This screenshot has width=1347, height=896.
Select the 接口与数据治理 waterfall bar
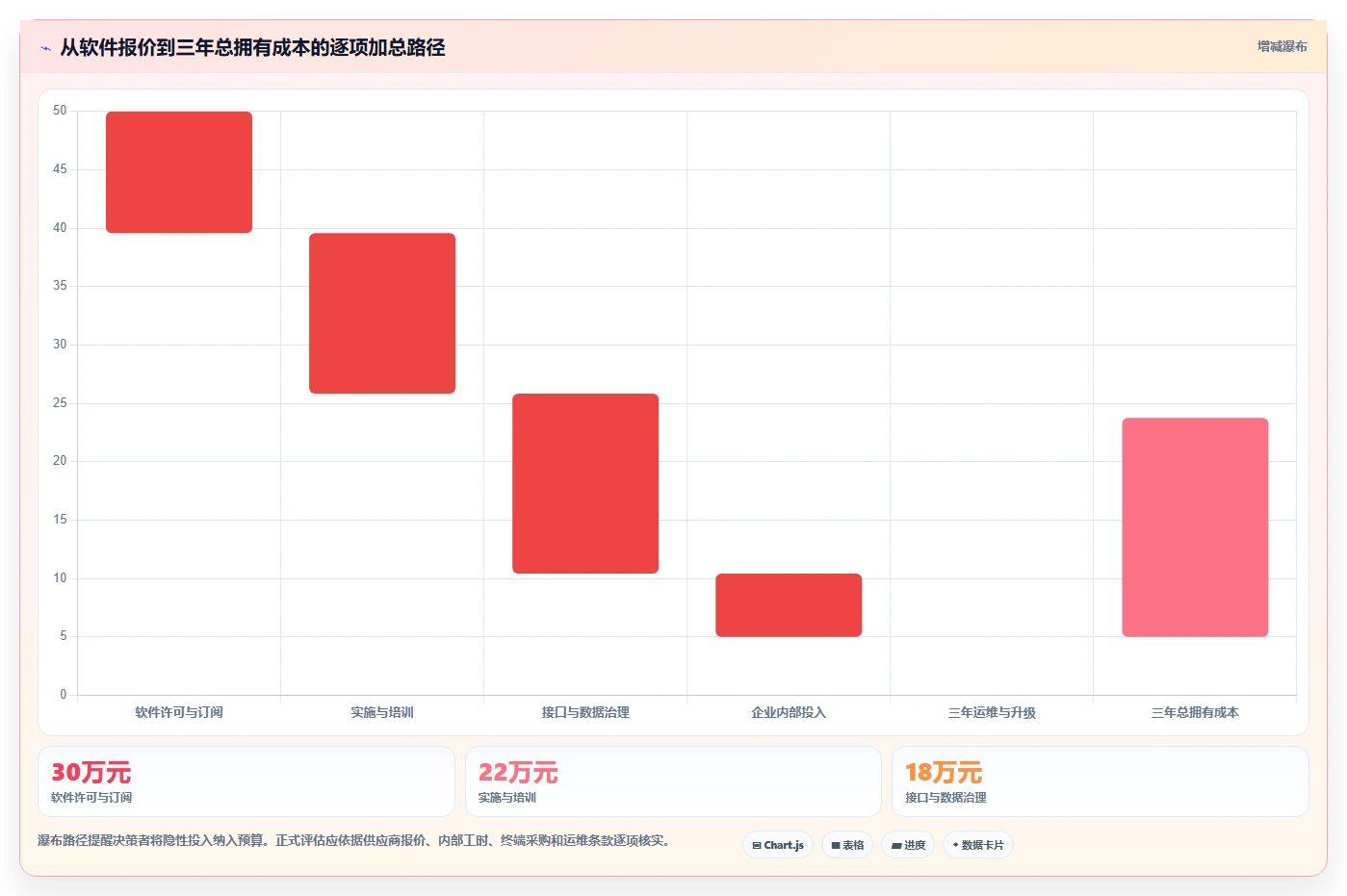click(585, 483)
